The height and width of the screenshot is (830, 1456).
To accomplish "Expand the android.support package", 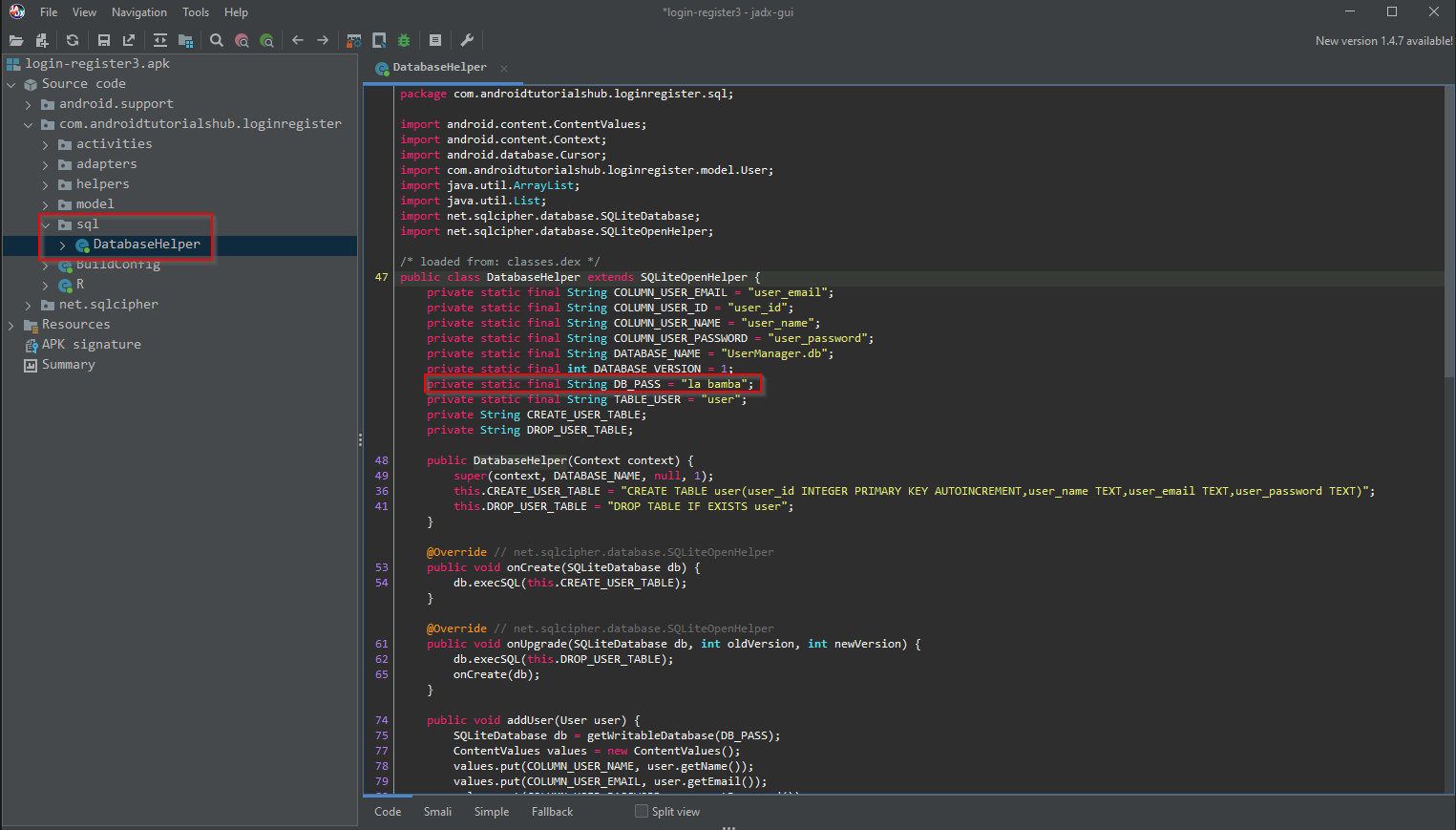I will click(x=28, y=104).
